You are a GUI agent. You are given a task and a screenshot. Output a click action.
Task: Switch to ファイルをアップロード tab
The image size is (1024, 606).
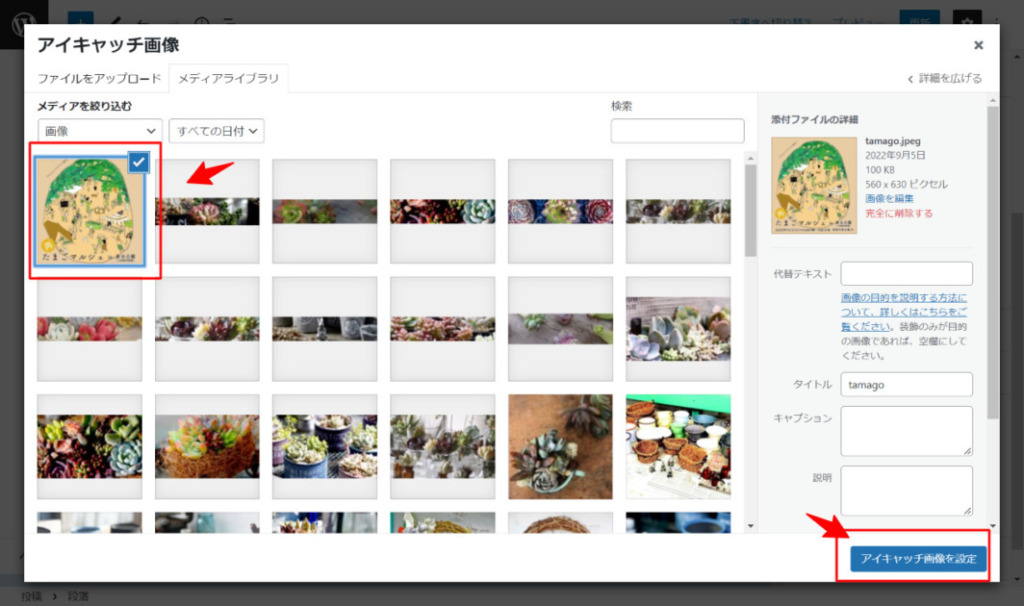pyautogui.click(x=99, y=78)
